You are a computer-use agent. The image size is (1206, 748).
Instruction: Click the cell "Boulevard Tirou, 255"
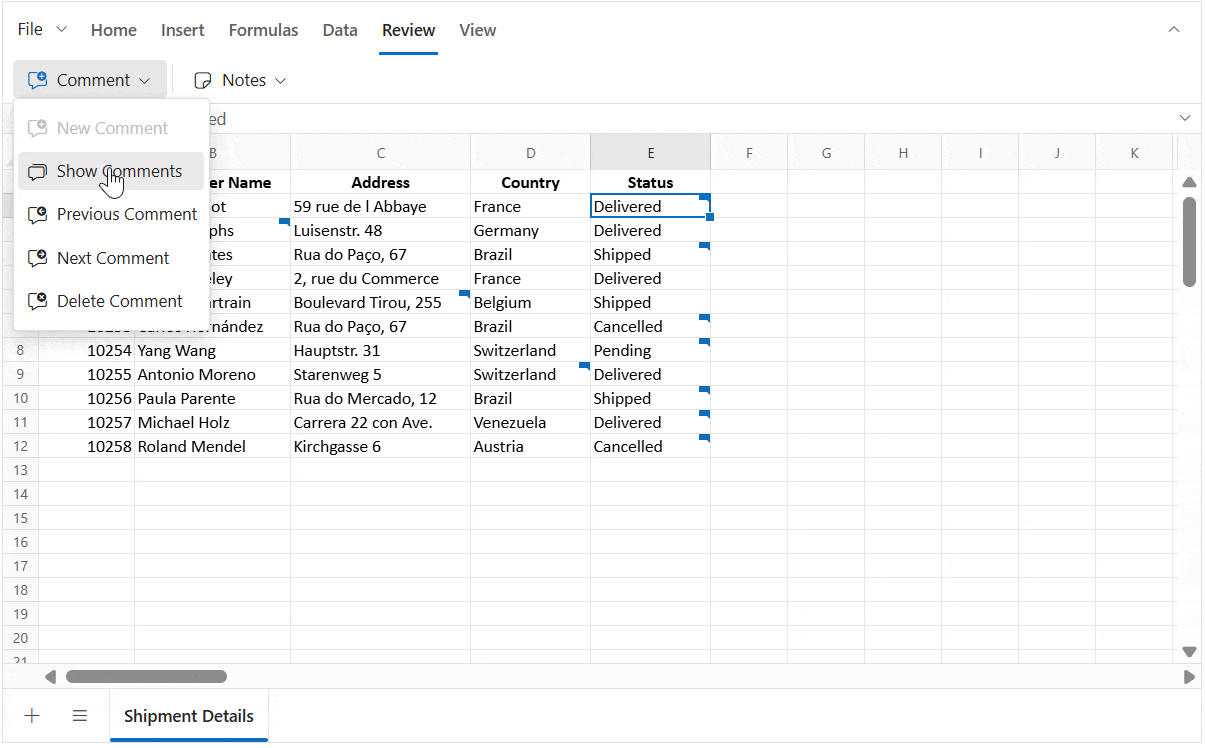click(x=381, y=302)
